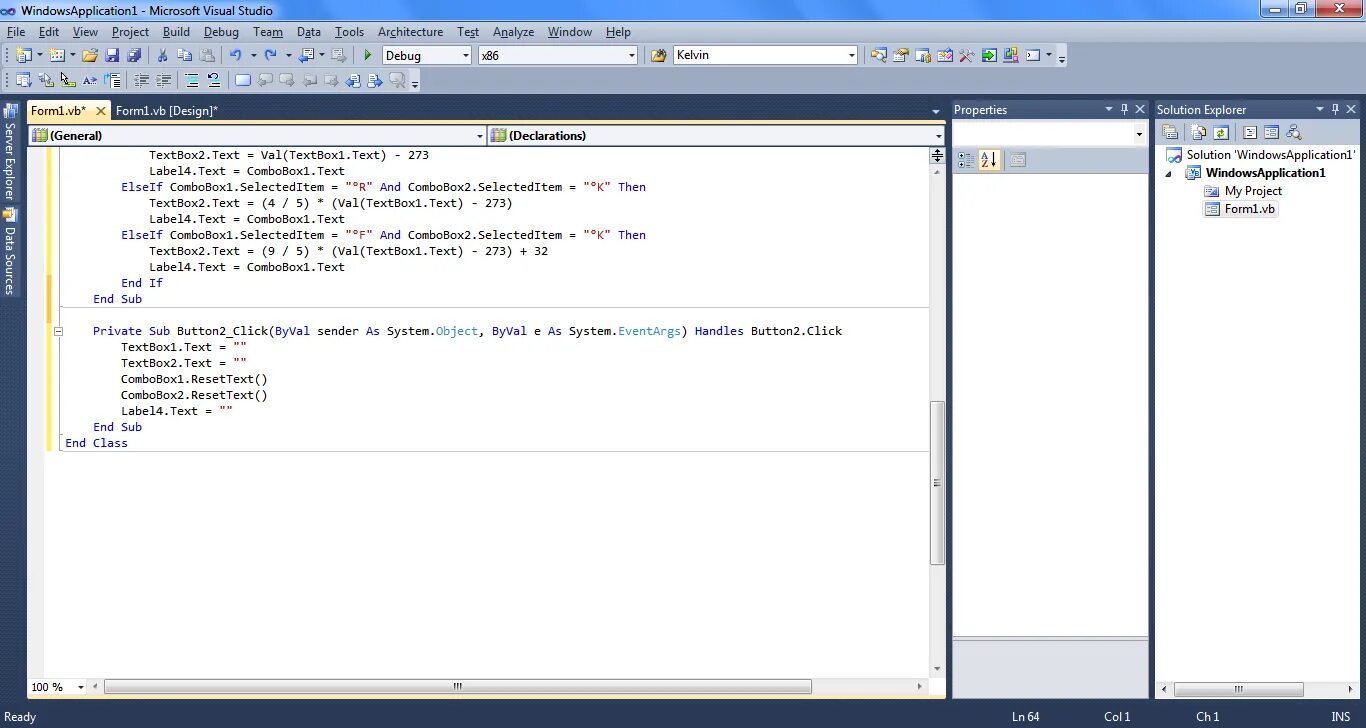Screen dimensions: 1366x728
Task: Switch to the Form1.vb [Design] tab
Action: 167,111
